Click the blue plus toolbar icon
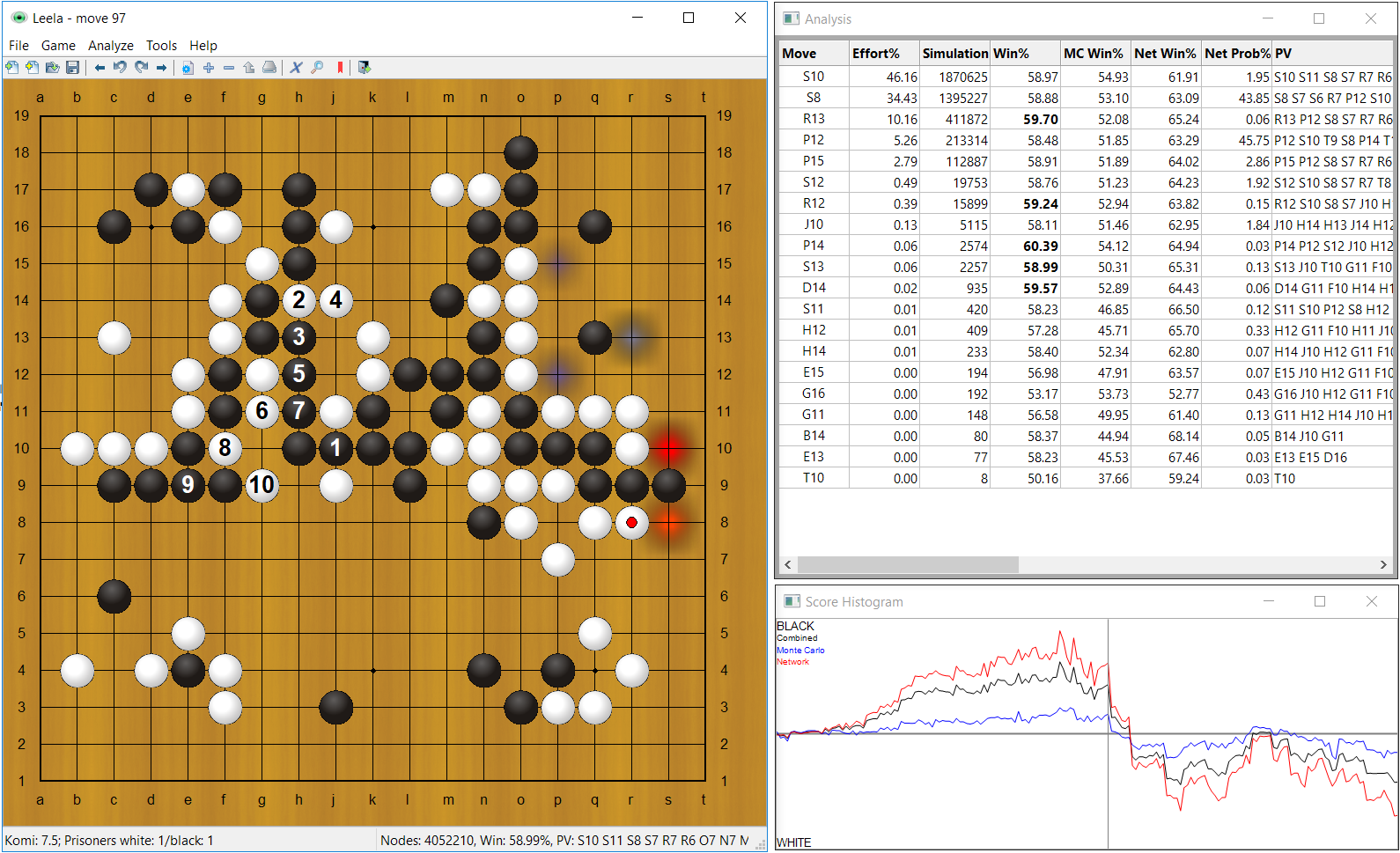The image size is (1400, 853). 209,68
